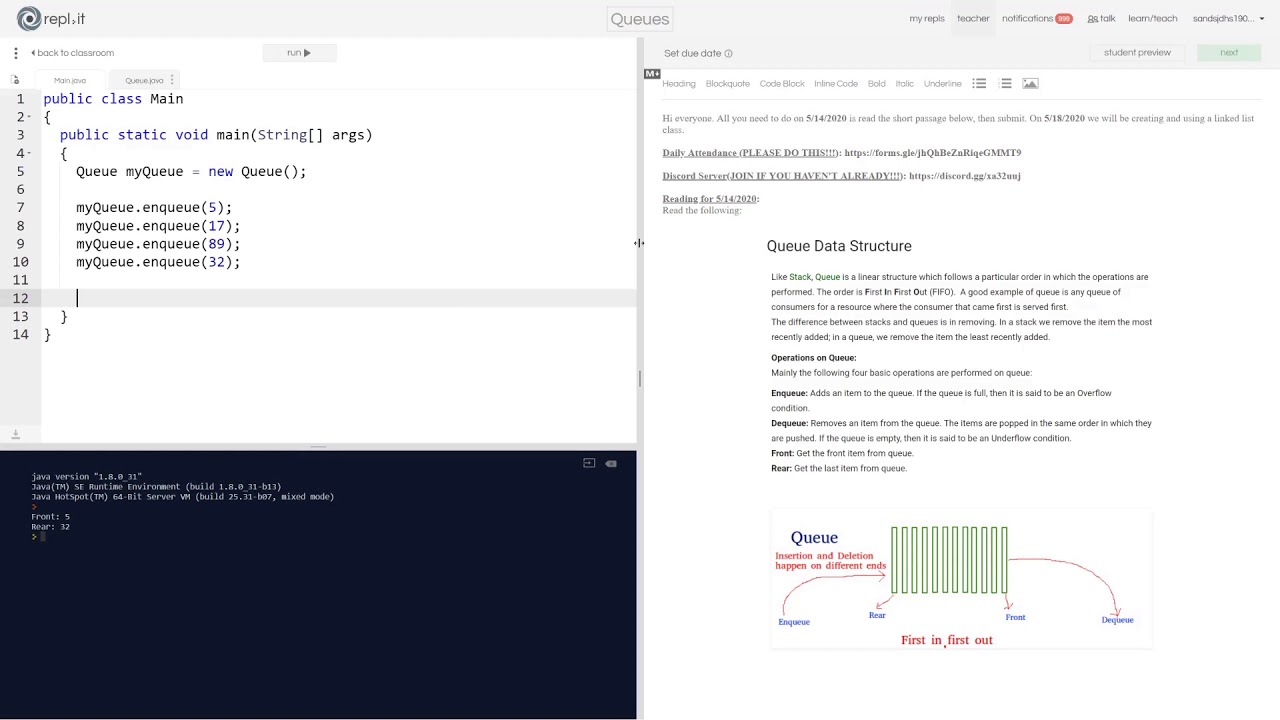
Task: Apply Underline formatting
Action: pos(943,84)
